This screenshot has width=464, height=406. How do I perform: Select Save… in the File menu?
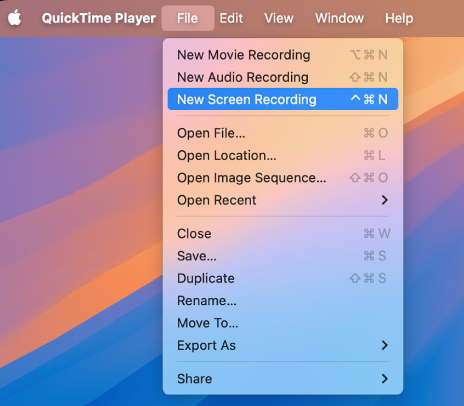(283, 256)
